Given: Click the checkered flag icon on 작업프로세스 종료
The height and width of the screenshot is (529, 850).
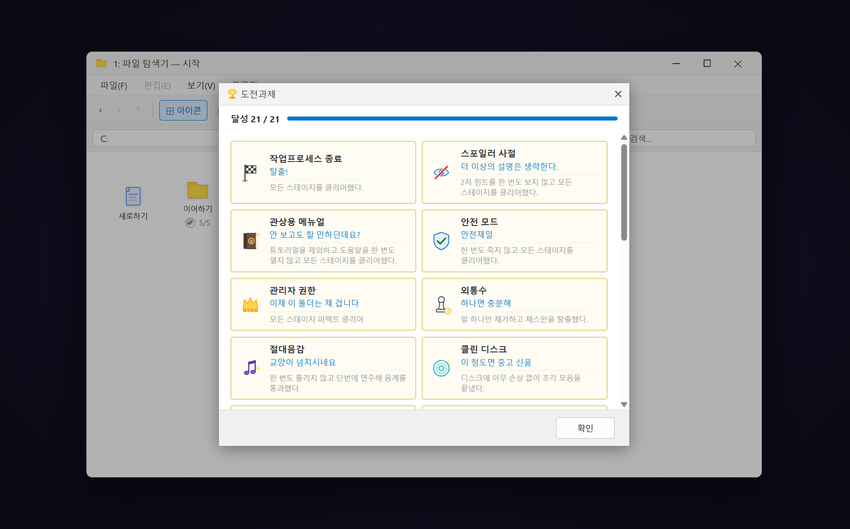Looking at the screenshot, I should tap(249, 172).
